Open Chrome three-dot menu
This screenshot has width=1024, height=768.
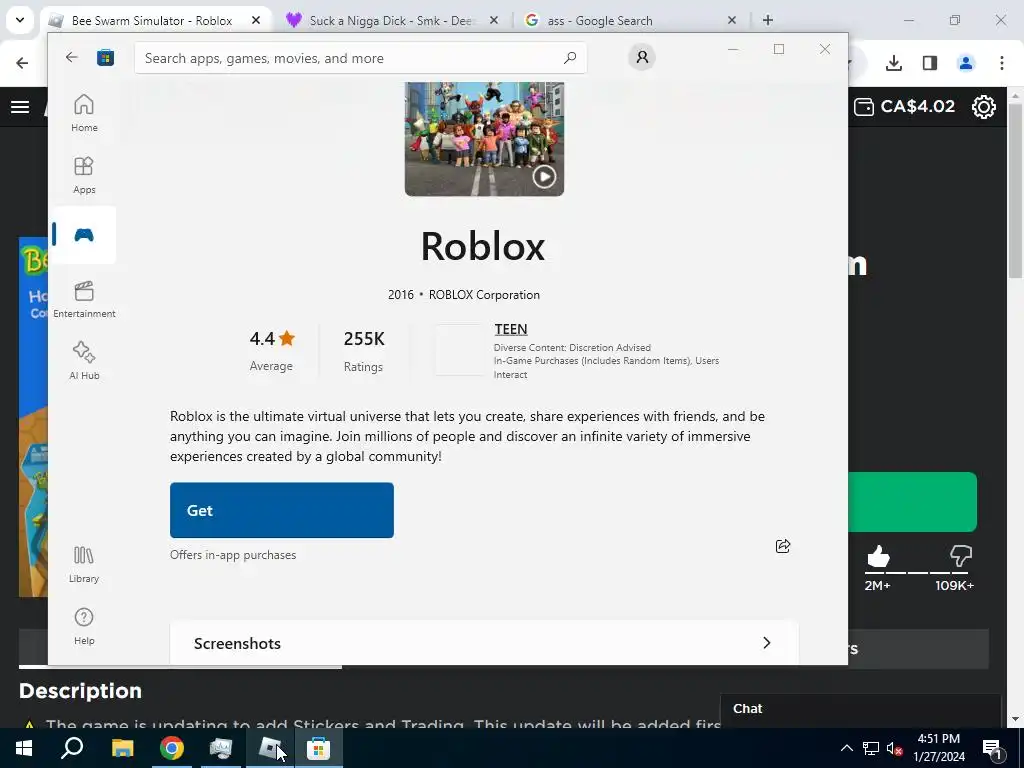coord(1002,63)
